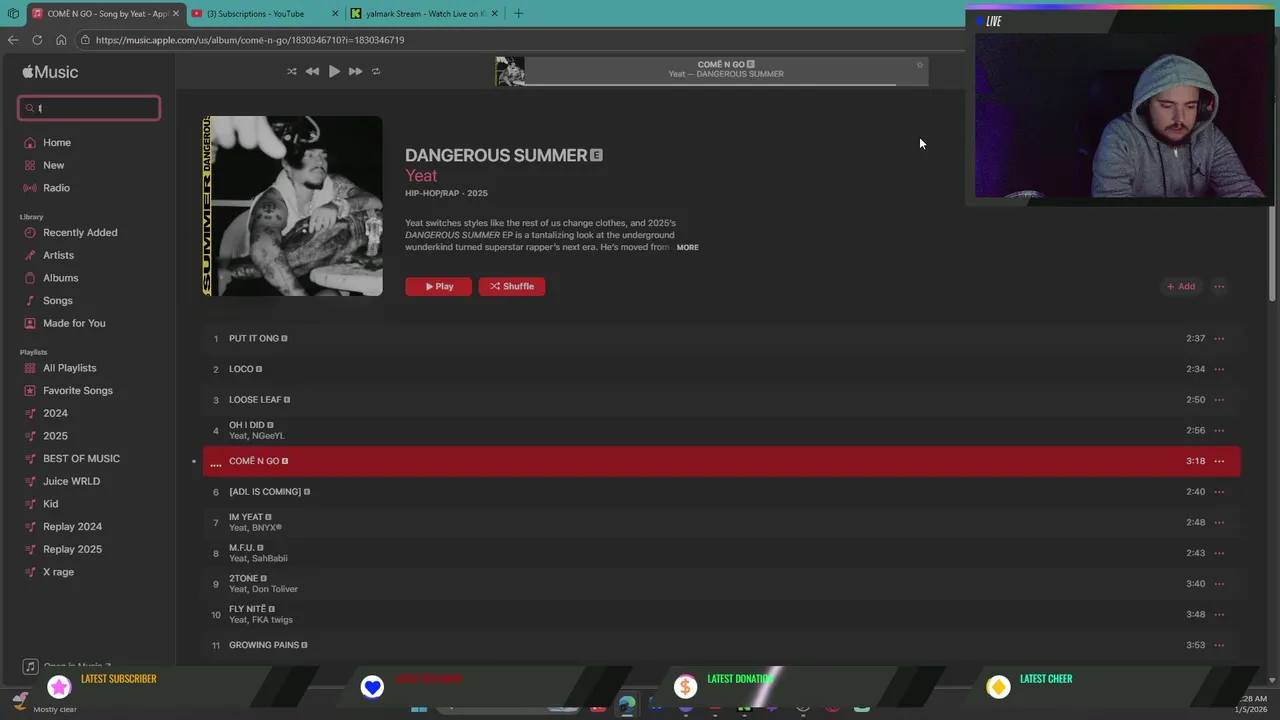
Task: Open more options for PUT IT ONG
Action: (x=1219, y=339)
